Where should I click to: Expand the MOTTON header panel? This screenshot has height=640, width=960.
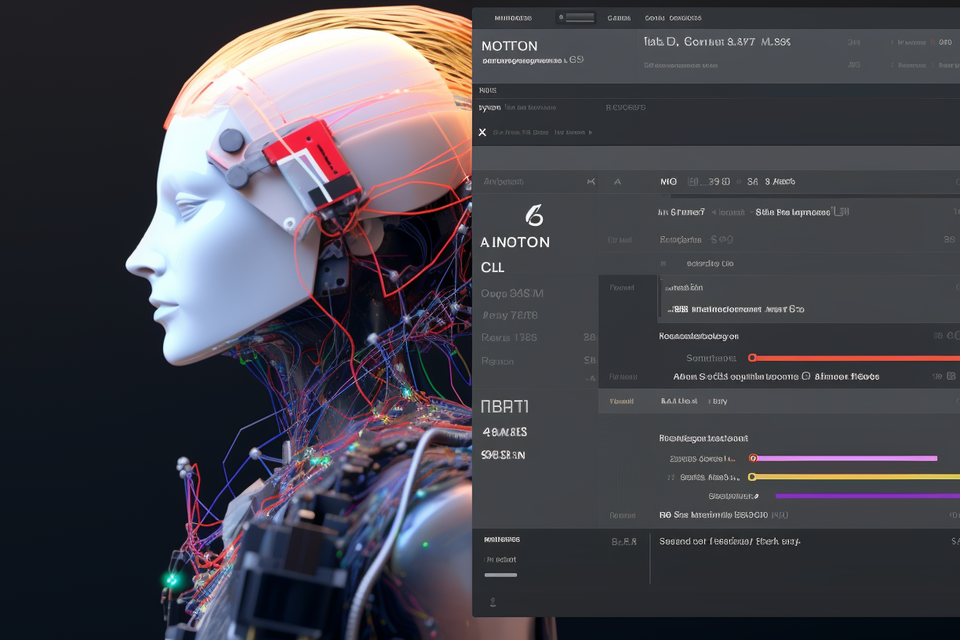tap(509, 46)
